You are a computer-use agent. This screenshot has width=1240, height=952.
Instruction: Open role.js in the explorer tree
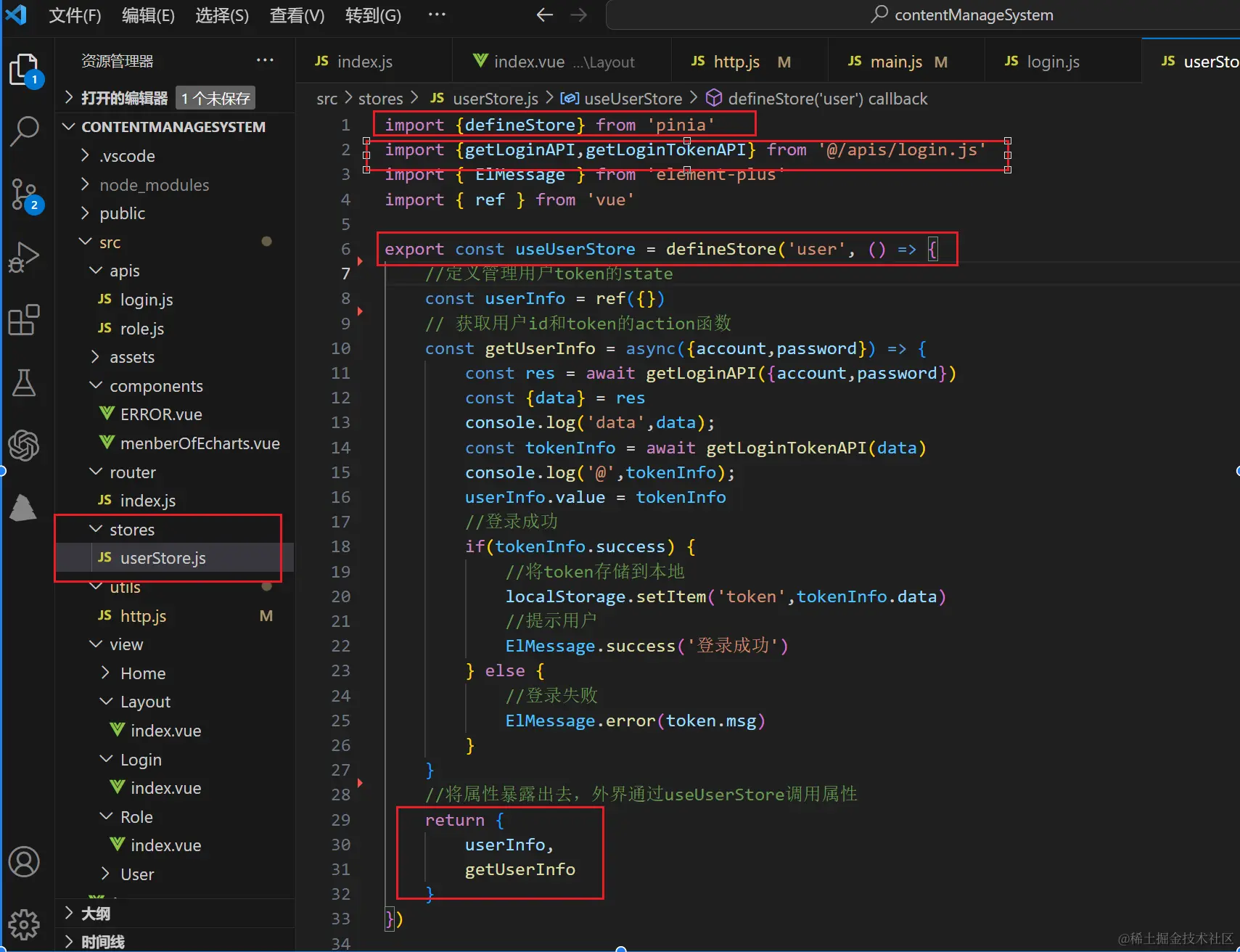[x=175, y=329]
